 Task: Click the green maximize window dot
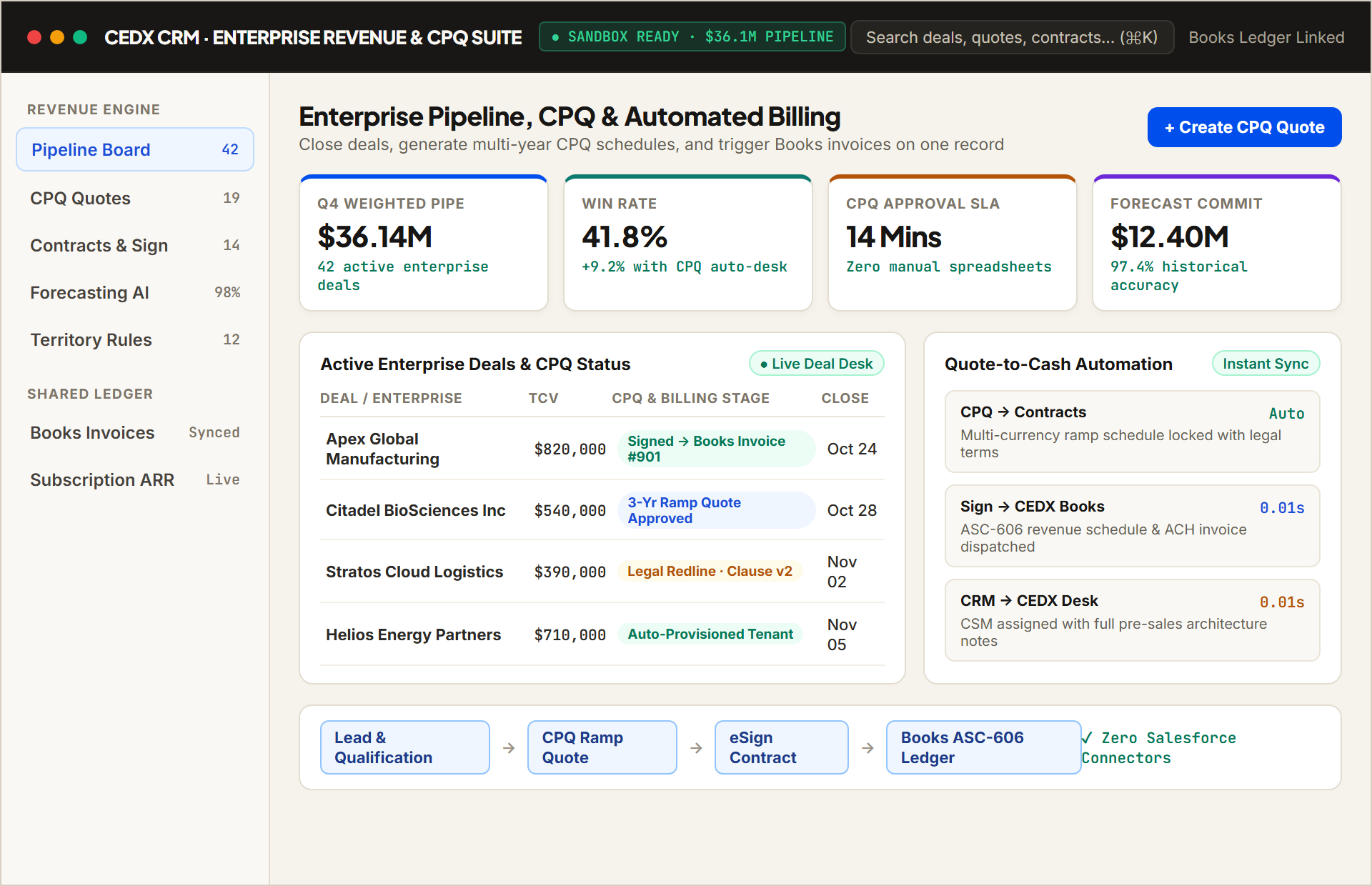click(80, 37)
